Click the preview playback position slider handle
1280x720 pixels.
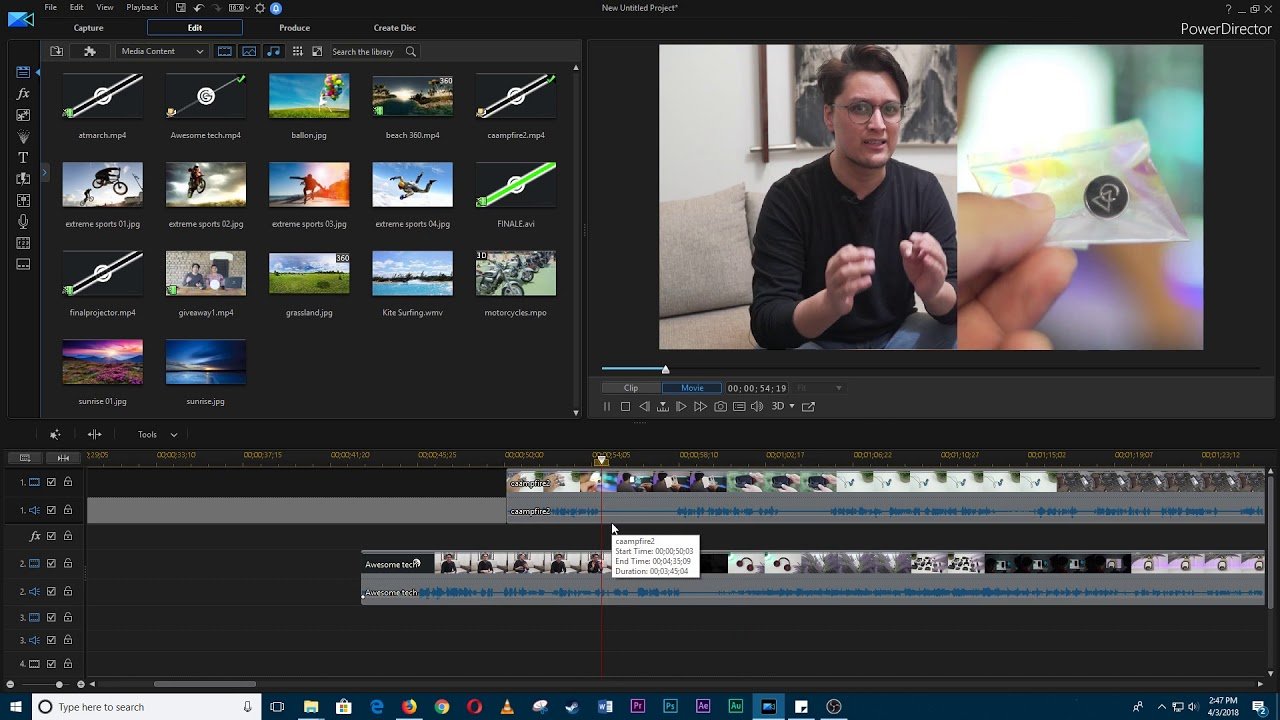665,370
